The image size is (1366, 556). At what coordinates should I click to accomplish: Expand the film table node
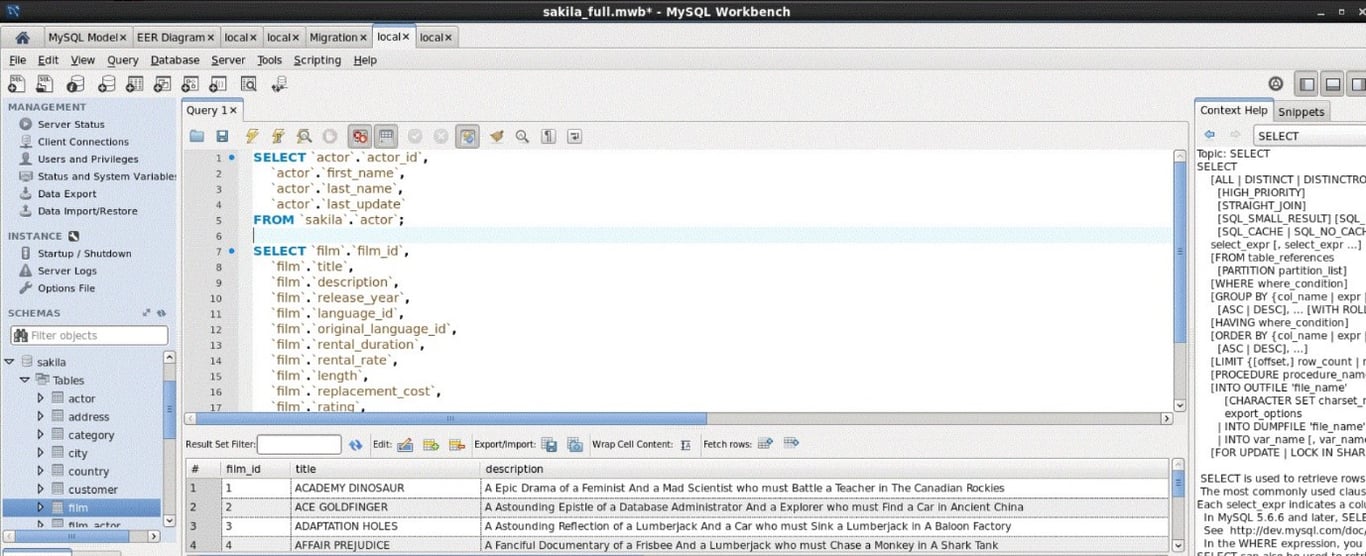41,507
